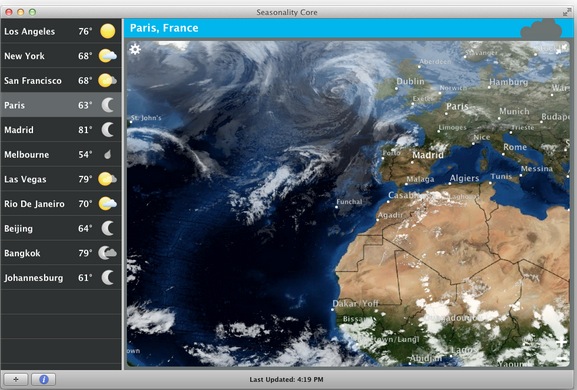Image resolution: width=577 pixels, height=390 pixels.
Task: Open Bangkok weather entry
Action: coord(61,253)
